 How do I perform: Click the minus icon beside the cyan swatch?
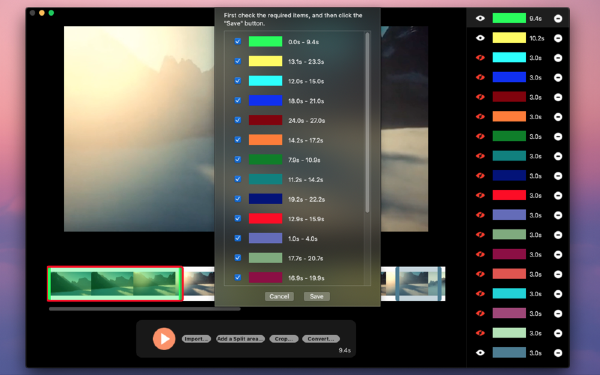coord(558,58)
